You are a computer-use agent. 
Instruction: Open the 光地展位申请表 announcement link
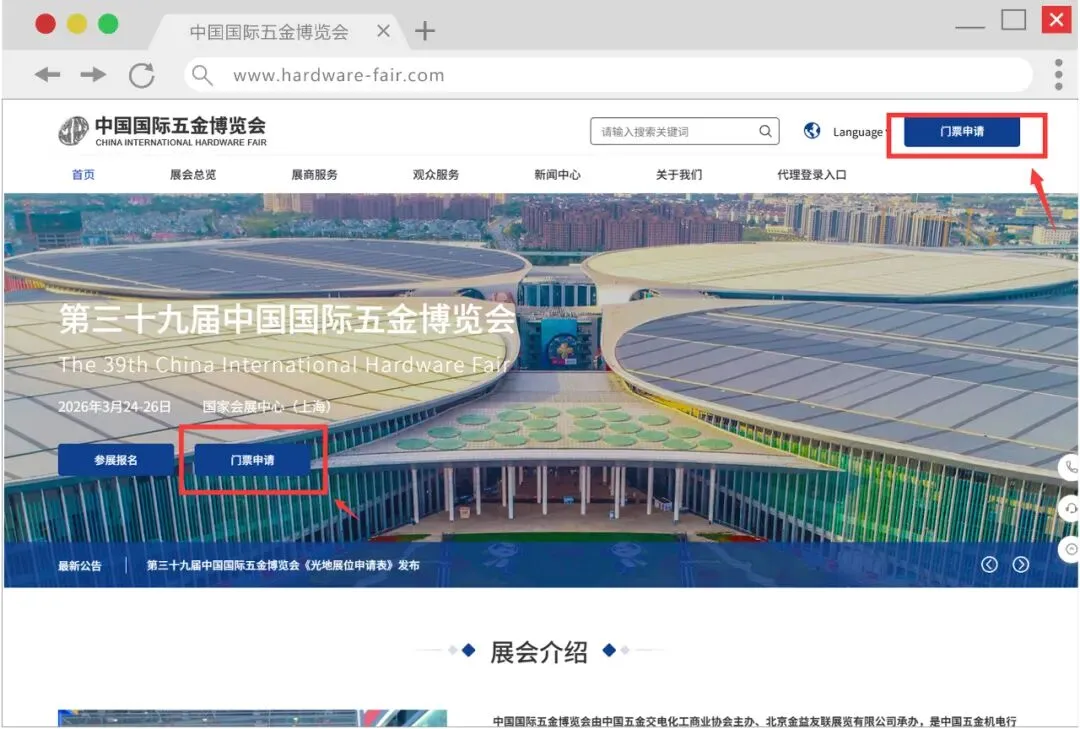(x=283, y=565)
